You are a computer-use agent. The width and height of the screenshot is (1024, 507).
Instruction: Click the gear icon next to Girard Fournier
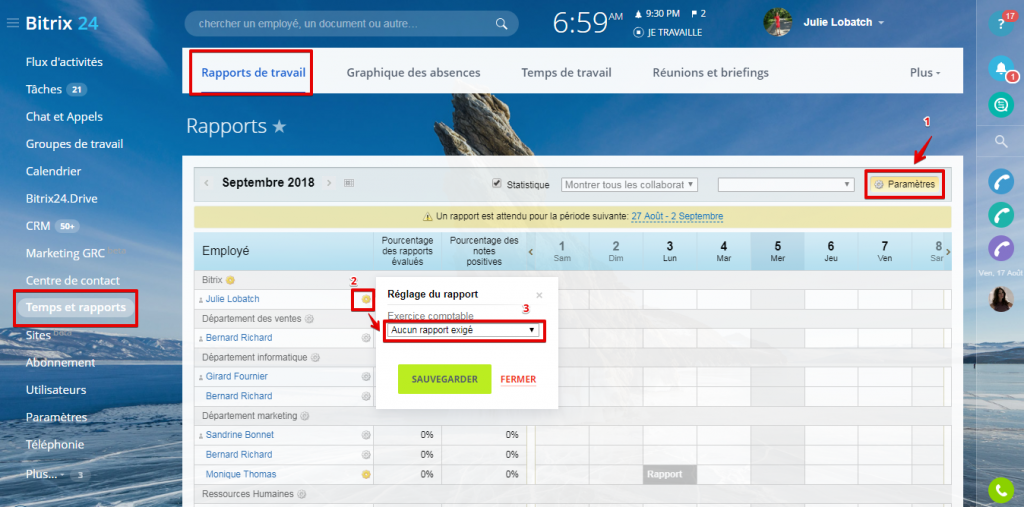pyautogui.click(x=366, y=376)
